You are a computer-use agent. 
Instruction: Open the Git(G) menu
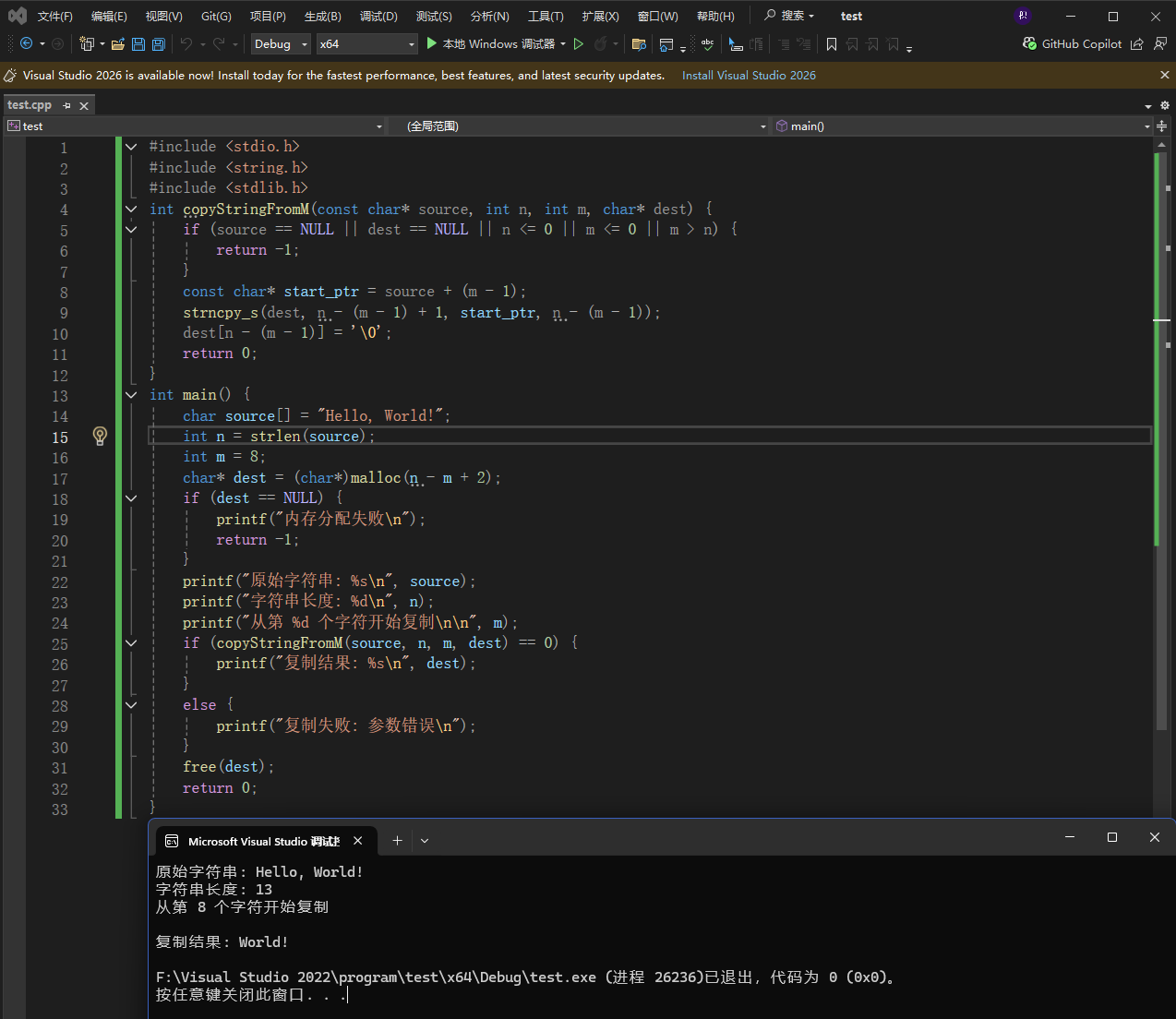pos(216,16)
